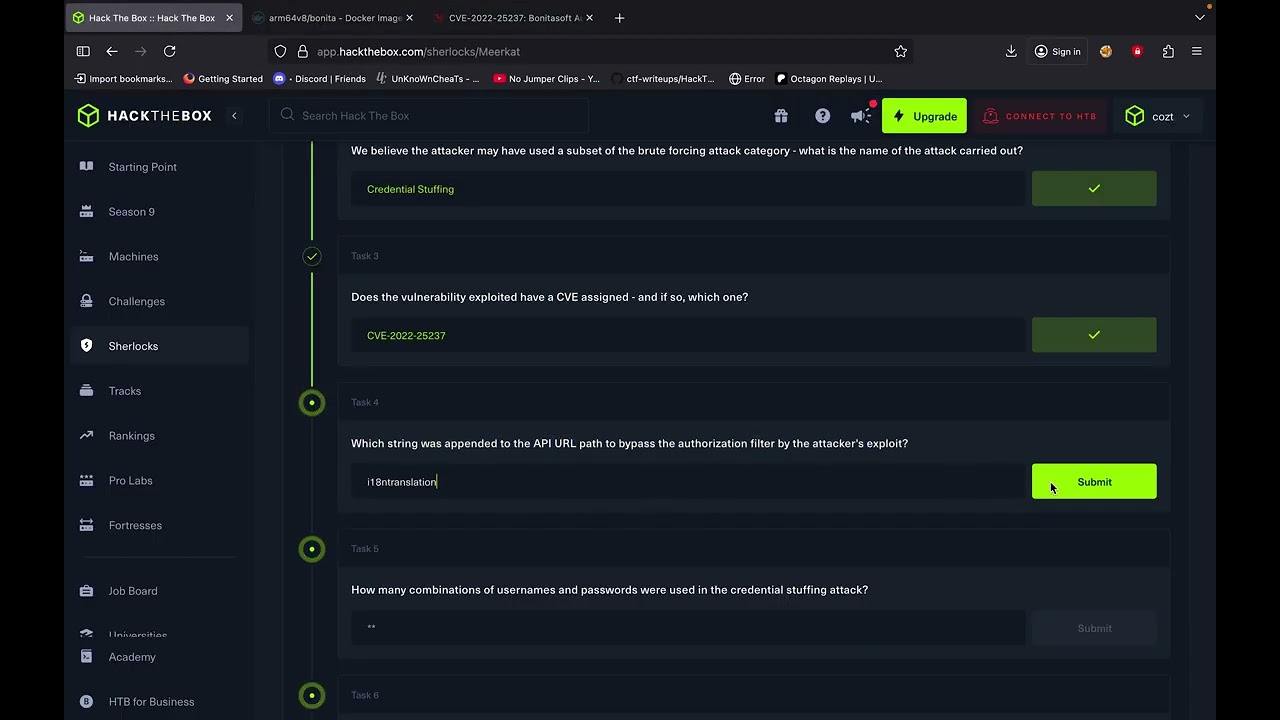1280x720 pixels.
Task: Click the Search Hack The Box field
Action: (x=429, y=116)
